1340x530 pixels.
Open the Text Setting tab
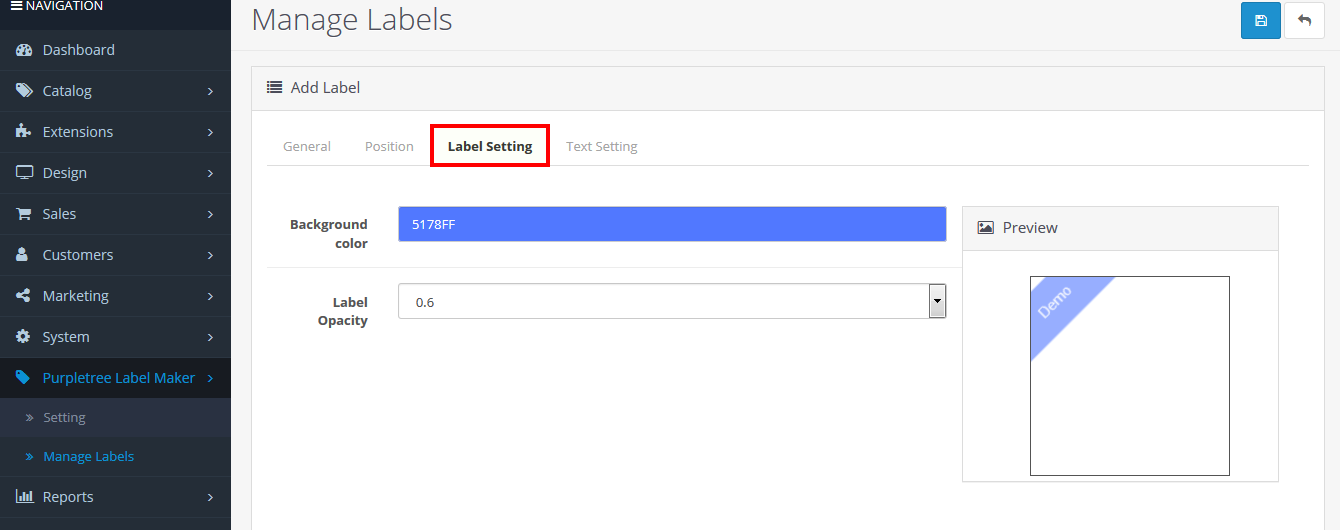[x=602, y=146]
